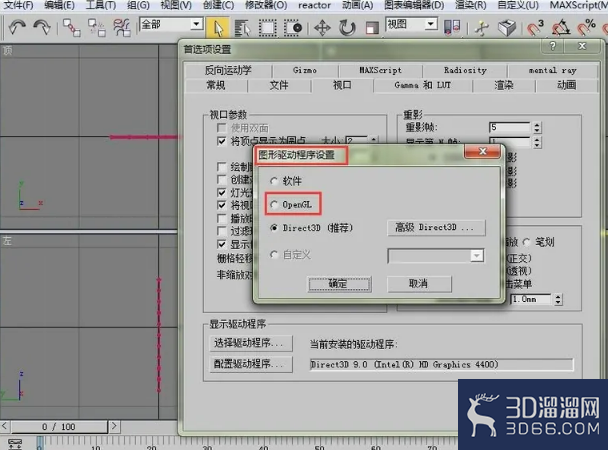Open Select by Name list icon
Viewport: 608px width, 450px height.
242,28
